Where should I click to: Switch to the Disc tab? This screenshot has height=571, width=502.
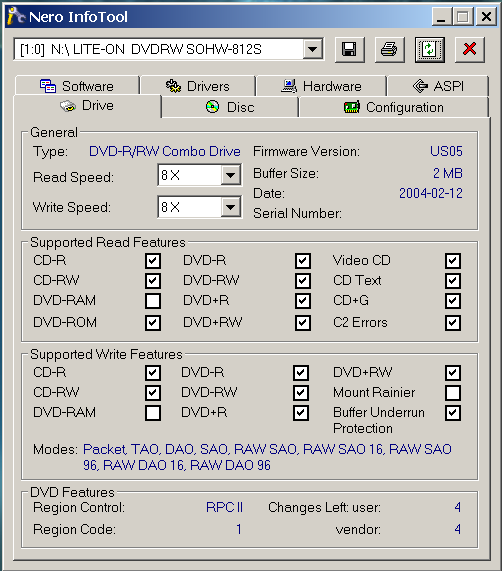coord(230,107)
